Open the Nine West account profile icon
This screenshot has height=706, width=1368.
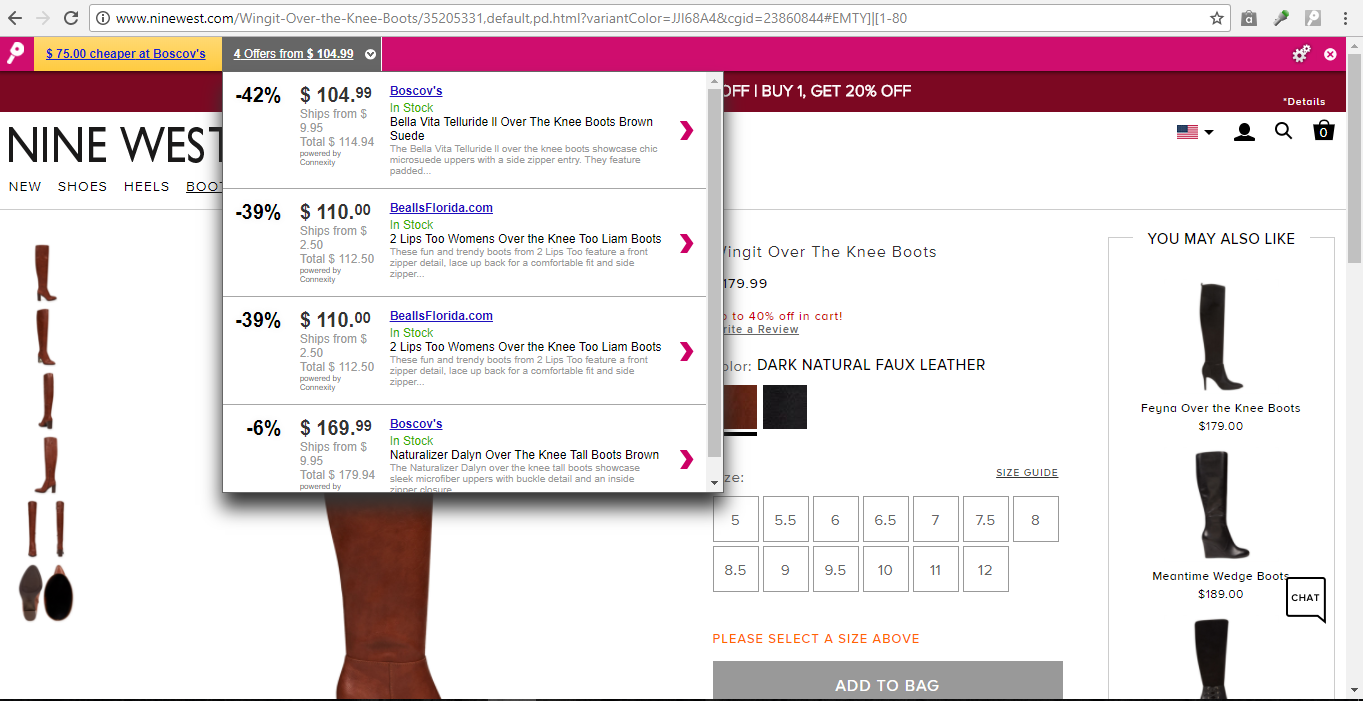coord(1244,132)
